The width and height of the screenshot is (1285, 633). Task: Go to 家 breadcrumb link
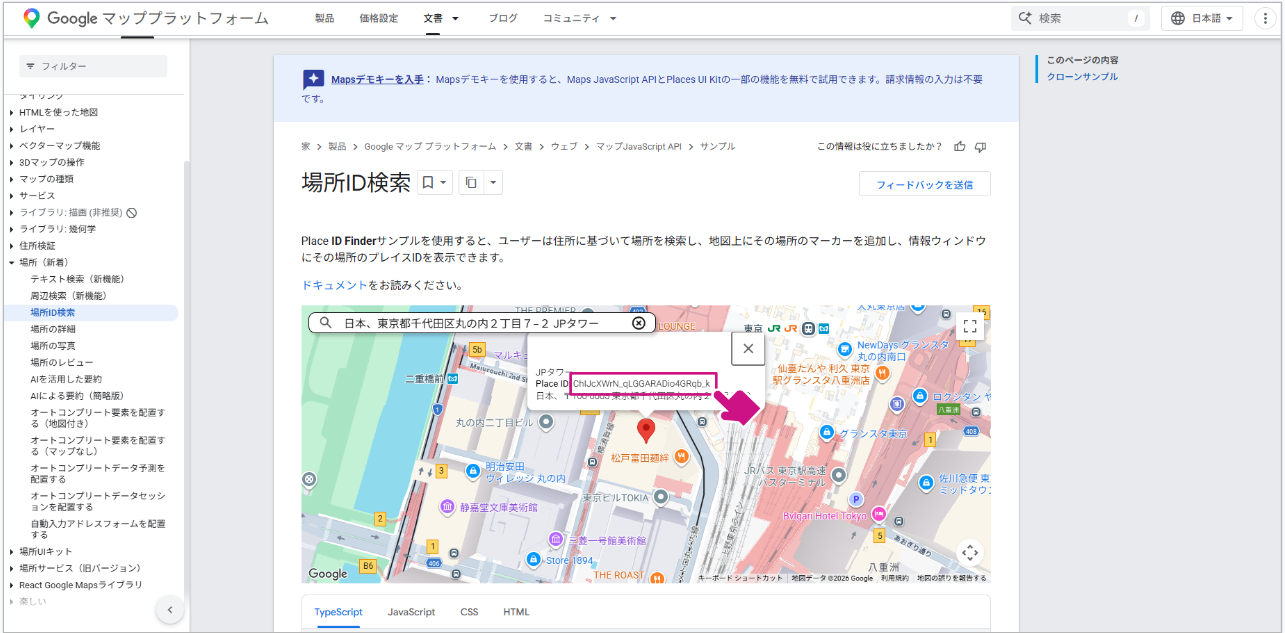click(x=306, y=146)
